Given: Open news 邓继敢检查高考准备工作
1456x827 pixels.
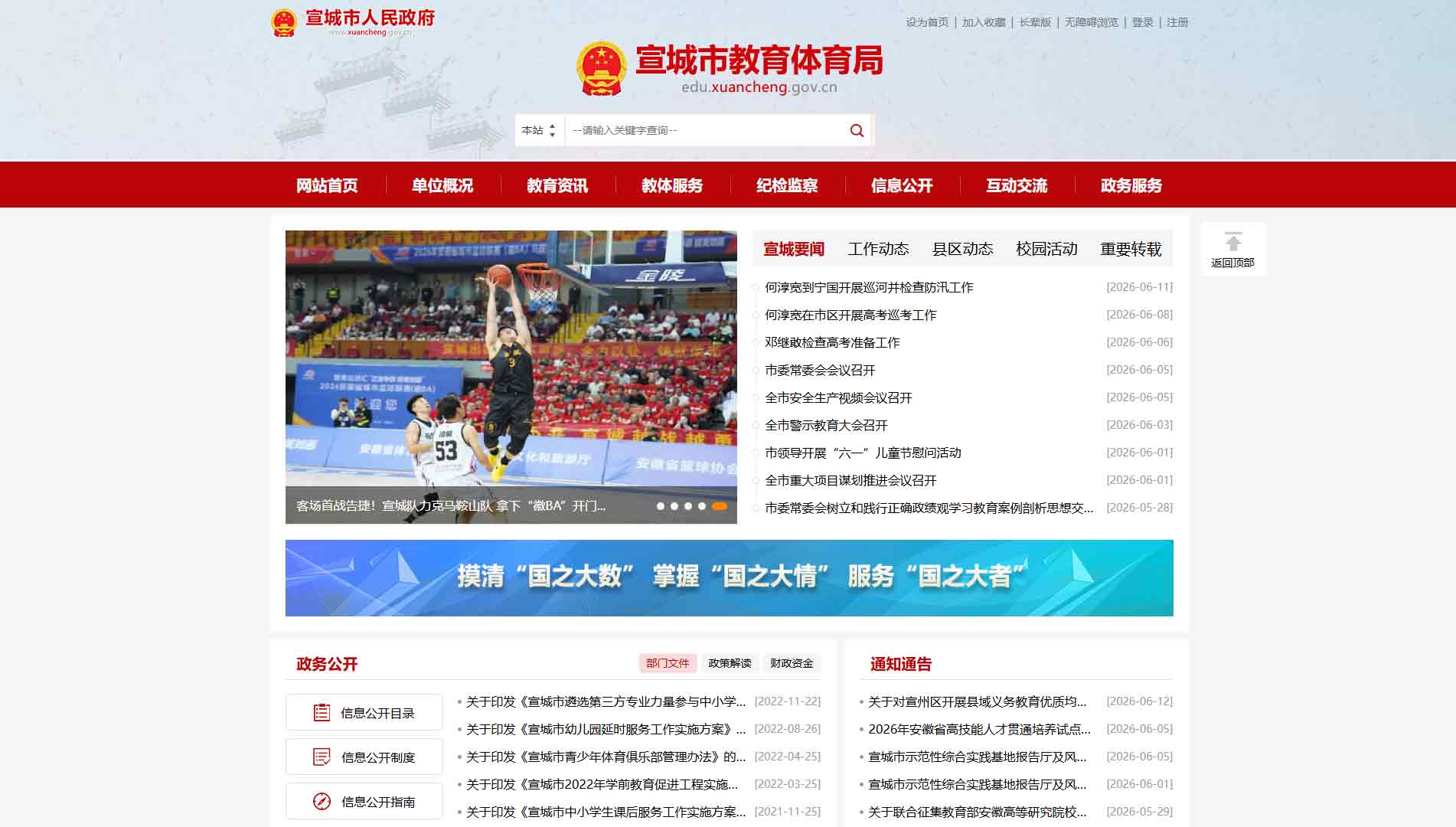Looking at the screenshot, I should point(832,342).
